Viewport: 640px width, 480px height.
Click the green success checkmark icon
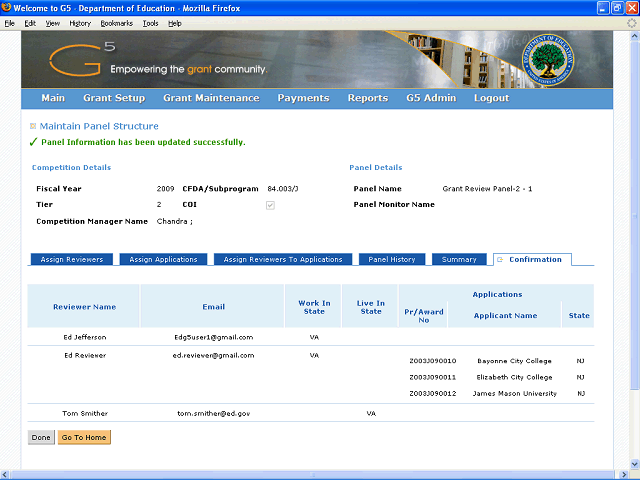pyautogui.click(x=34, y=142)
